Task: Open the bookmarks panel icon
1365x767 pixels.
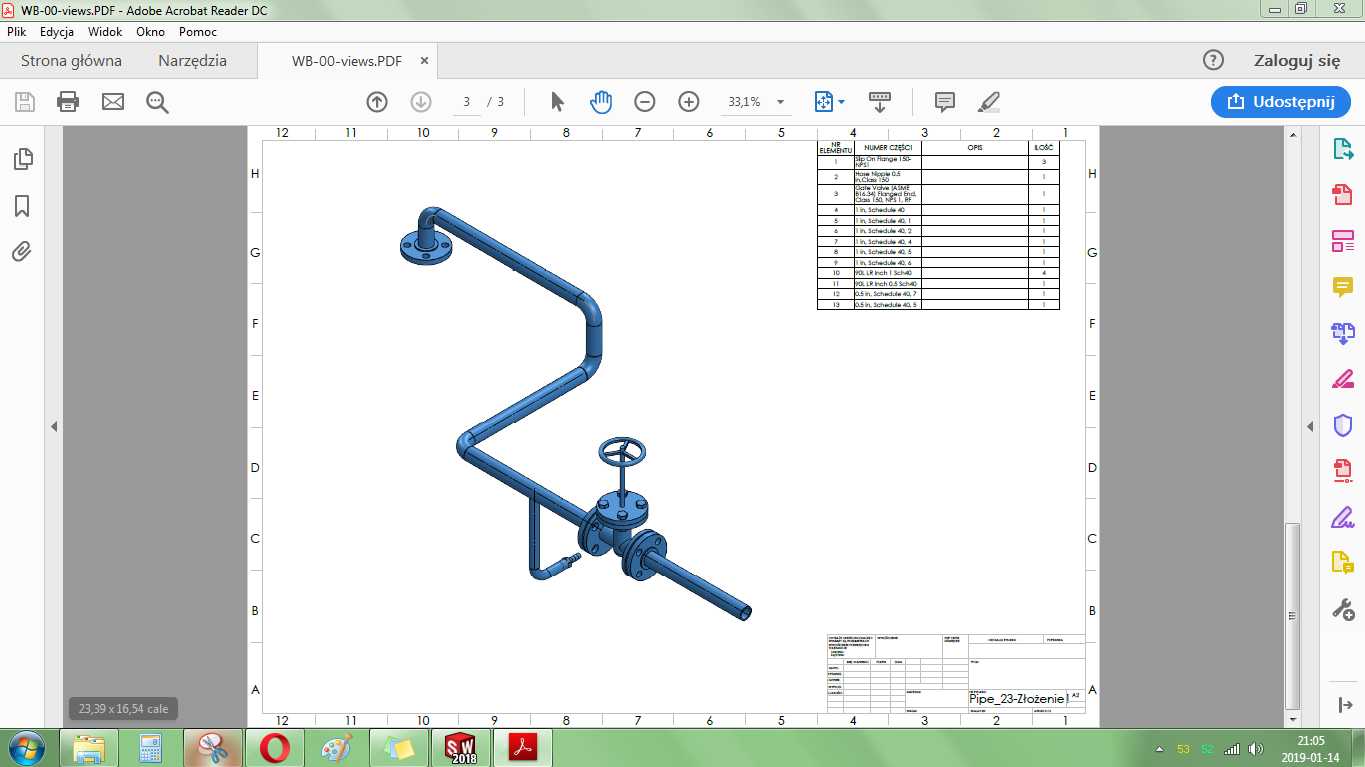Action: [22, 205]
